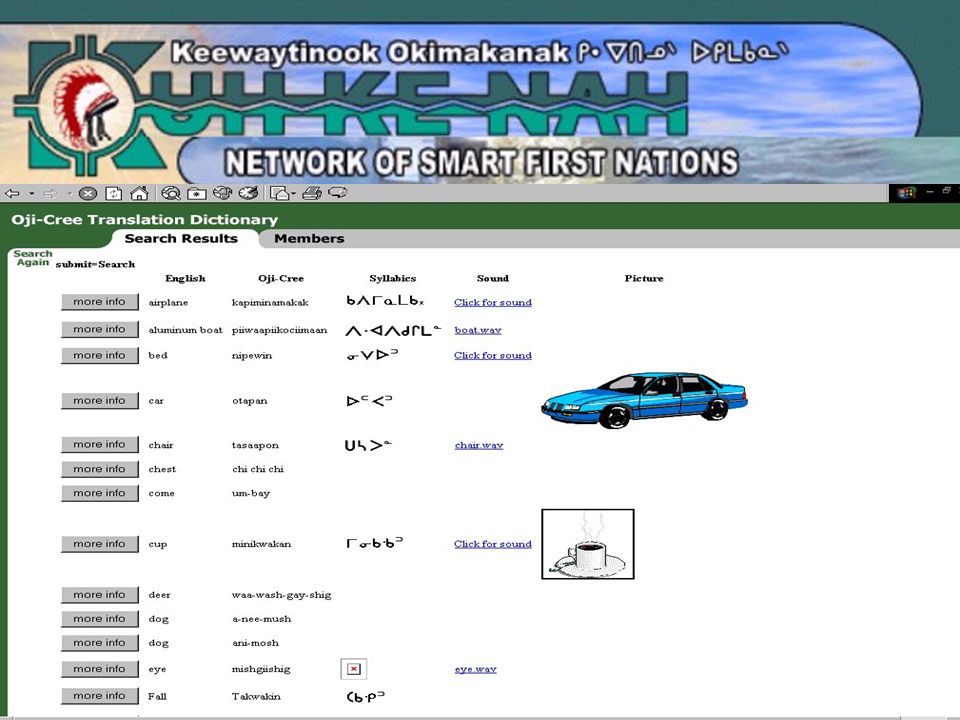The width and height of the screenshot is (960, 720).
Task: Click the Syllabics column header
Action: (392, 279)
